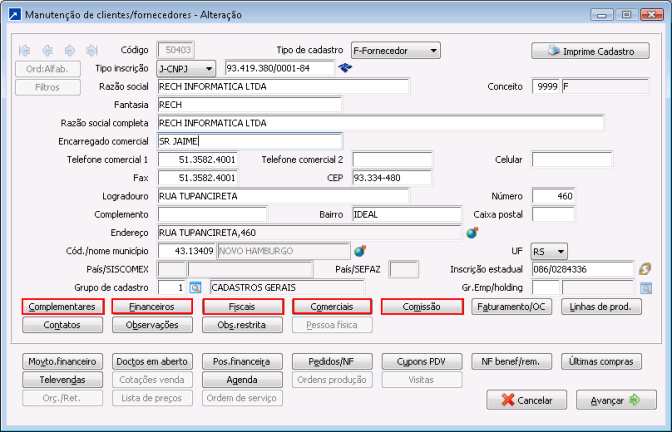
Task: Open Pedidos/NF button
Action: [332, 362]
